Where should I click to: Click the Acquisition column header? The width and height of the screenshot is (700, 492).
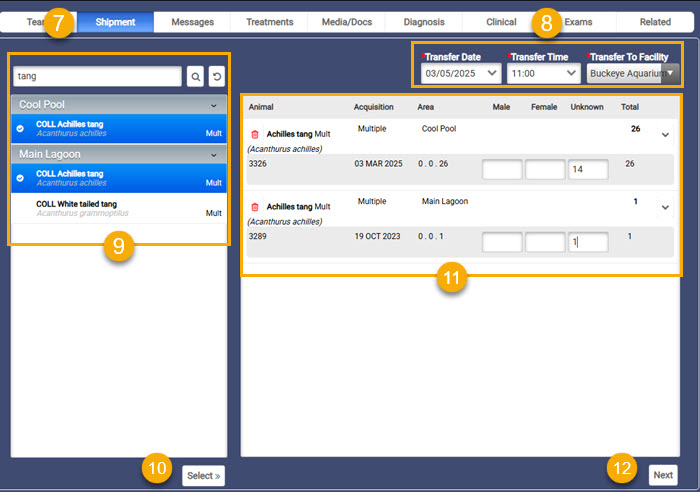pos(373,107)
